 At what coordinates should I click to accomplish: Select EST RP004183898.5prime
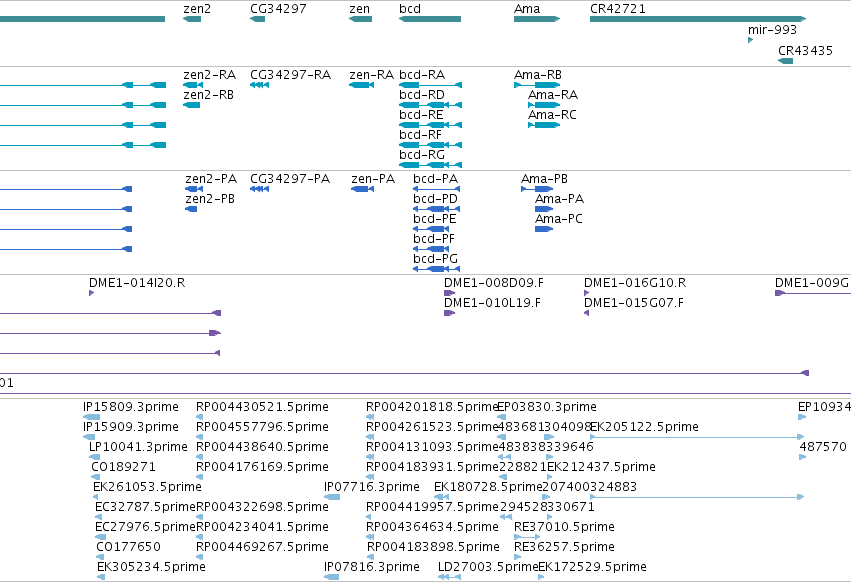(x=371, y=557)
